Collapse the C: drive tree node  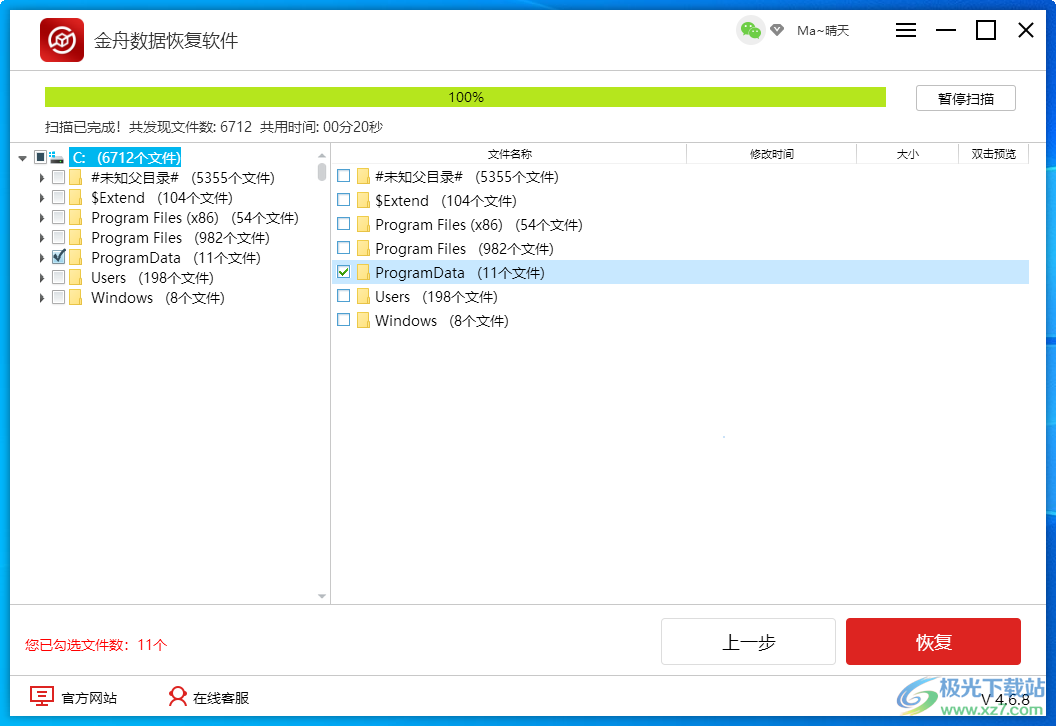coord(22,158)
